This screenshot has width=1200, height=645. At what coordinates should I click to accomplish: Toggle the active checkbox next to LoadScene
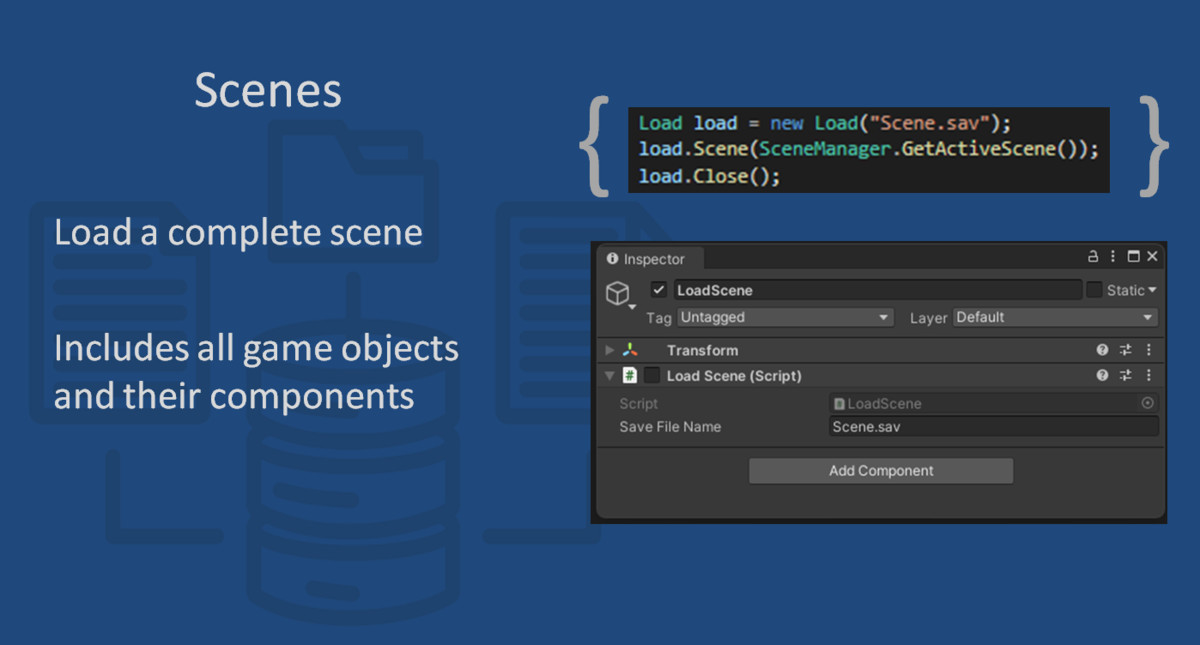(x=659, y=291)
